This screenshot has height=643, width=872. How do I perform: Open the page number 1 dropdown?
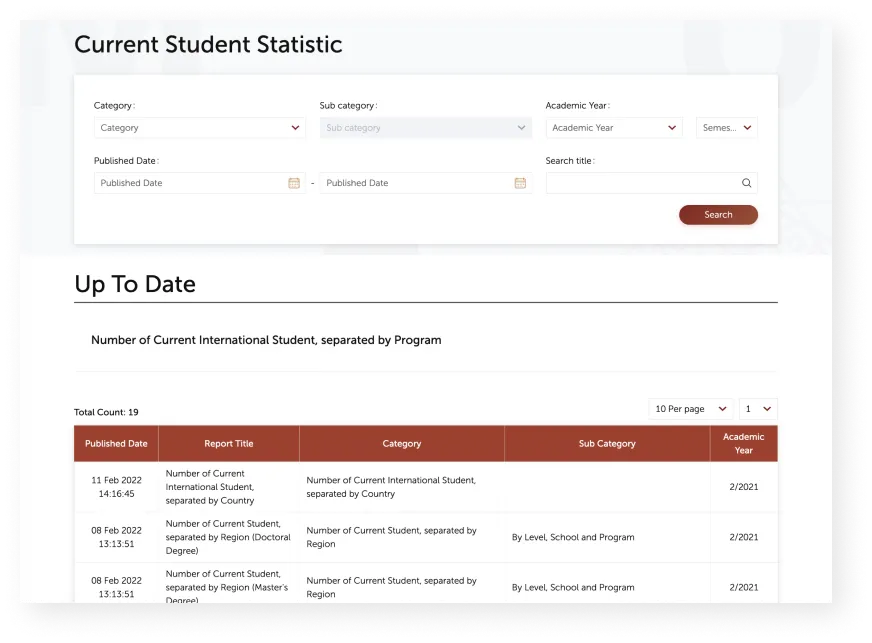click(758, 409)
